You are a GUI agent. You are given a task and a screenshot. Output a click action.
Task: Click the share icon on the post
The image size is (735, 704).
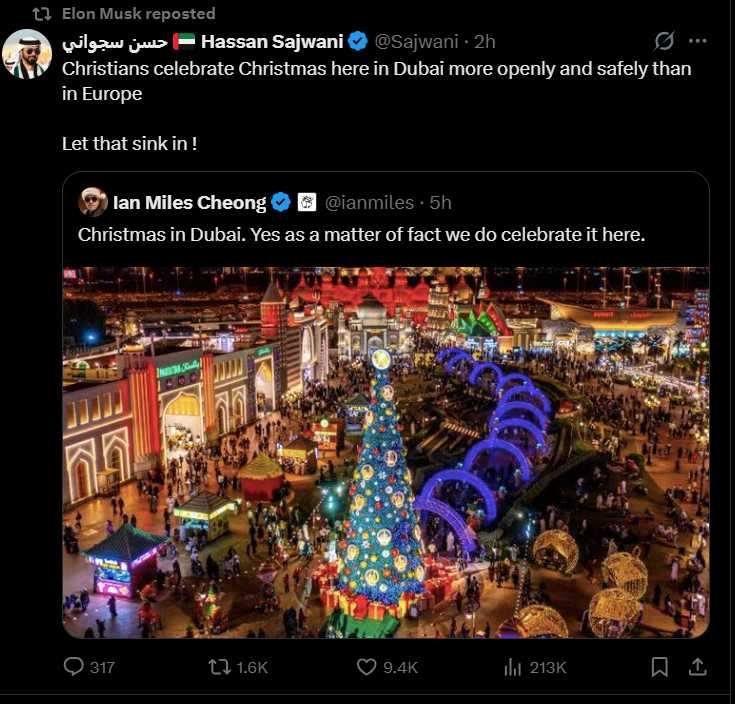pos(698,667)
